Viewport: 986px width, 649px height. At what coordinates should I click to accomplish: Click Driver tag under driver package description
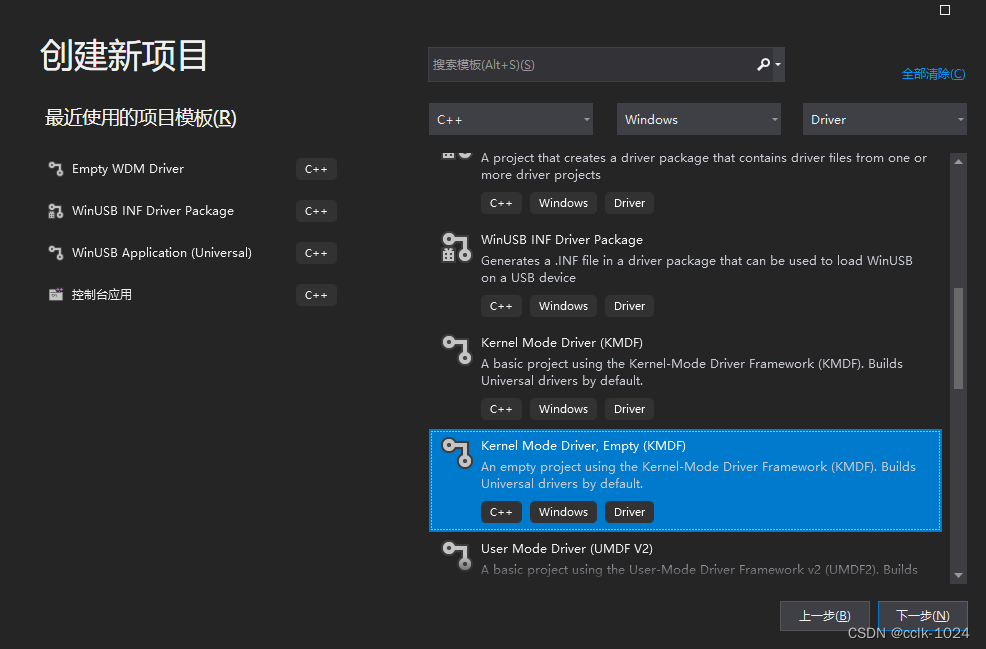click(x=629, y=203)
